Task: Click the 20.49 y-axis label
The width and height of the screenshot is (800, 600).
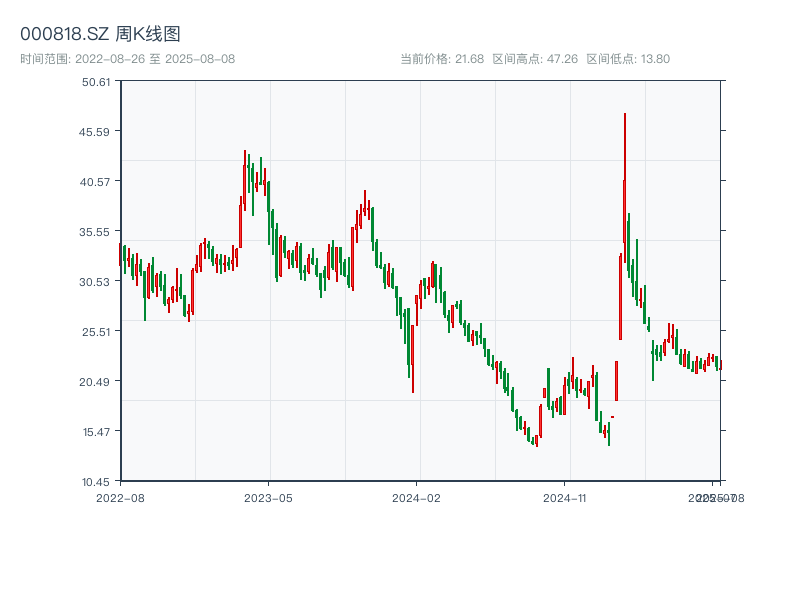Action: click(x=94, y=382)
